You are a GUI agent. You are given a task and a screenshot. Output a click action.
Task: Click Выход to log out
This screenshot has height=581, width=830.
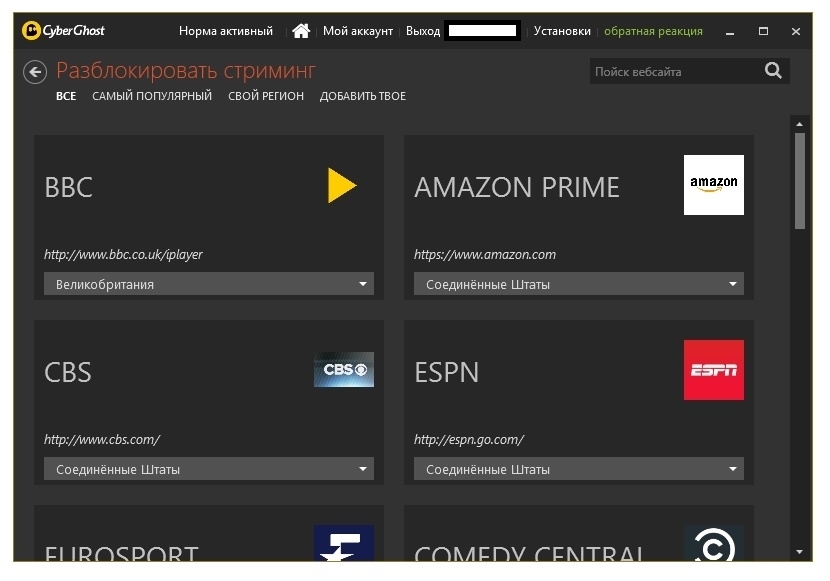(423, 31)
